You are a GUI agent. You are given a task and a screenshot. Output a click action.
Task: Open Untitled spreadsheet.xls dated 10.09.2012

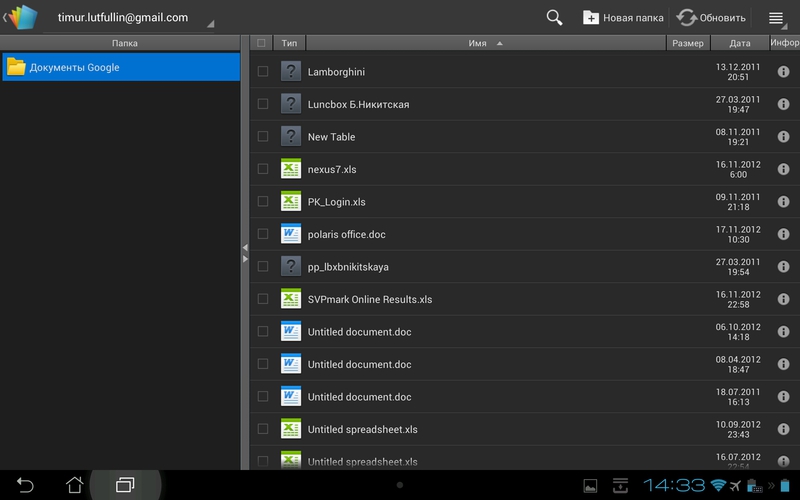362,430
